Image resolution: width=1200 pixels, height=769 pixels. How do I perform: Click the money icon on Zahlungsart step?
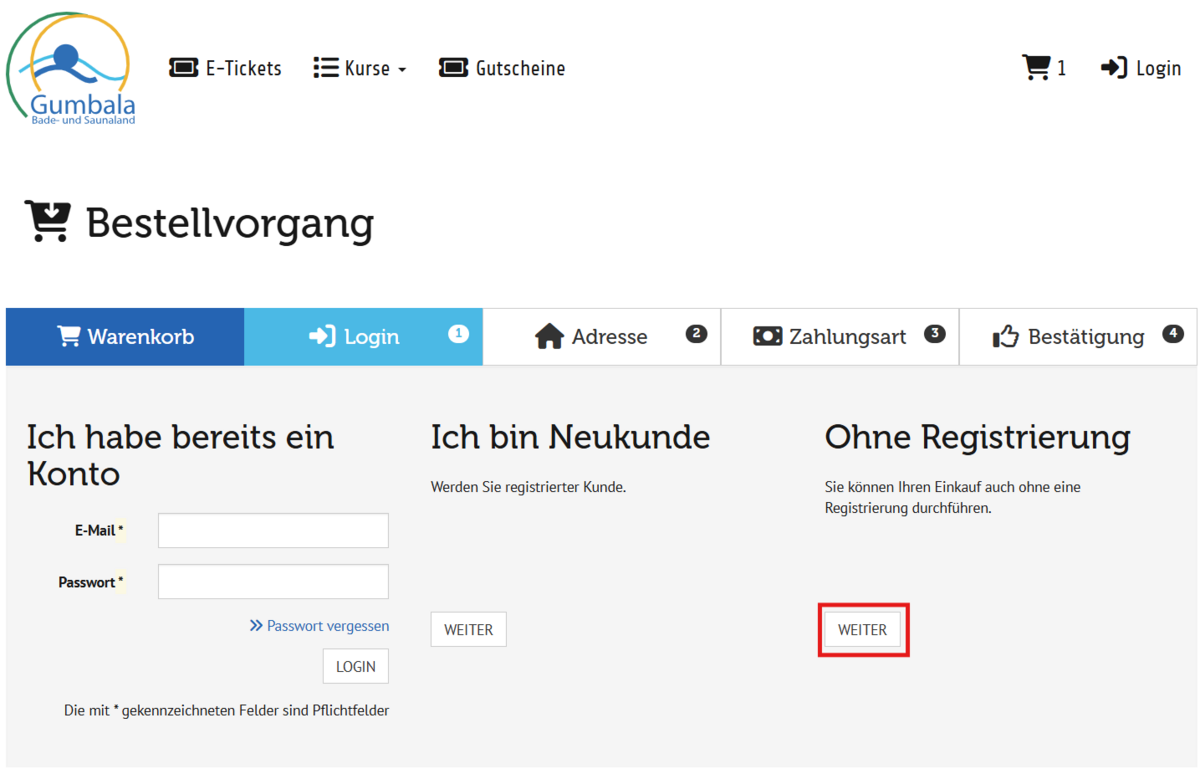point(767,337)
